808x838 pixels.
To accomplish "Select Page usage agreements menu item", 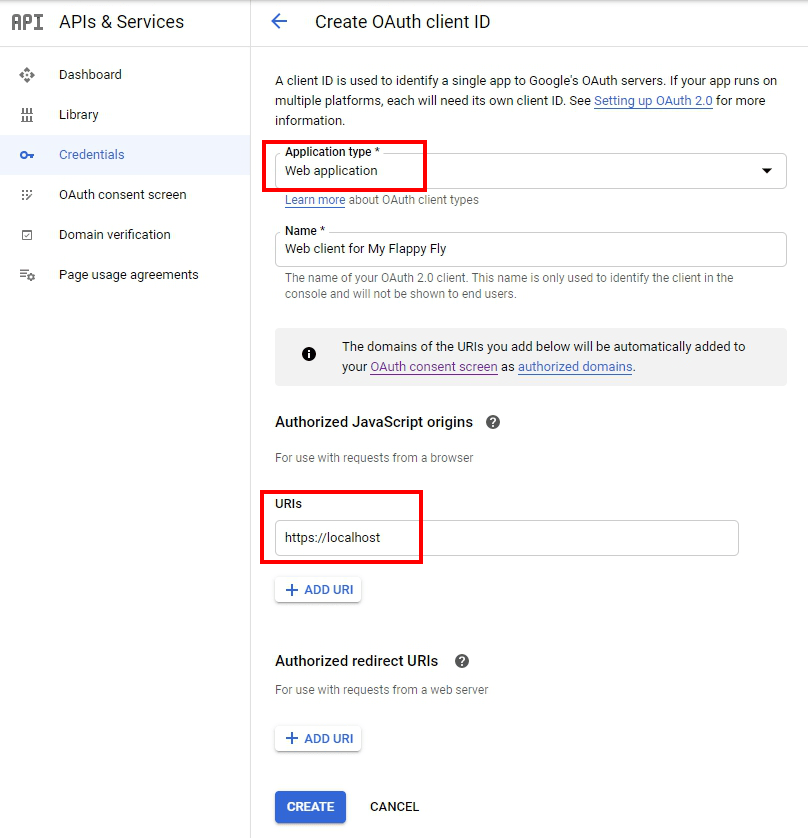I will tap(128, 275).
